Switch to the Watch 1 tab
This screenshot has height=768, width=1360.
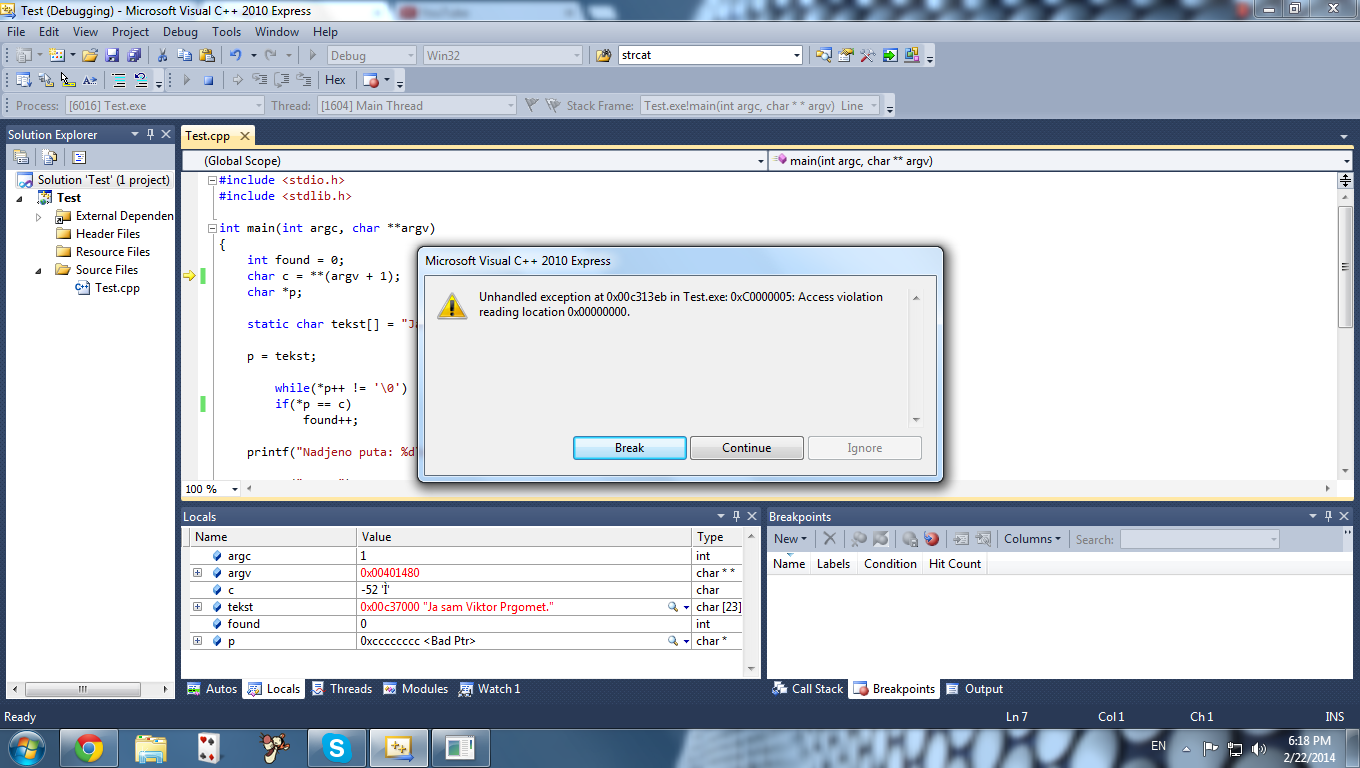click(490, 689)
